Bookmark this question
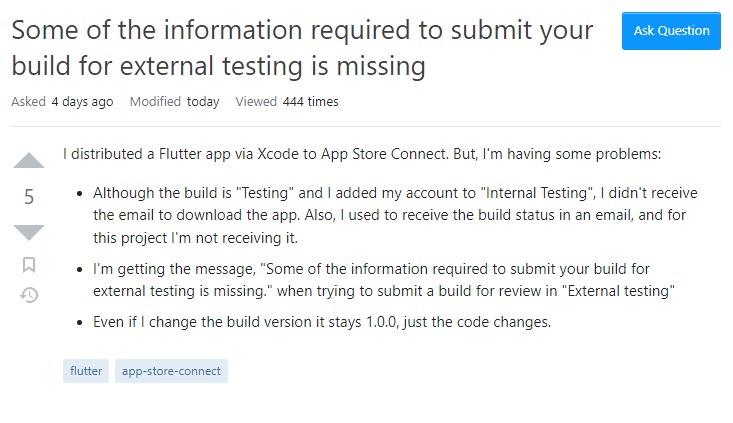This screenshot has height=423, width=733. (29, 265)
